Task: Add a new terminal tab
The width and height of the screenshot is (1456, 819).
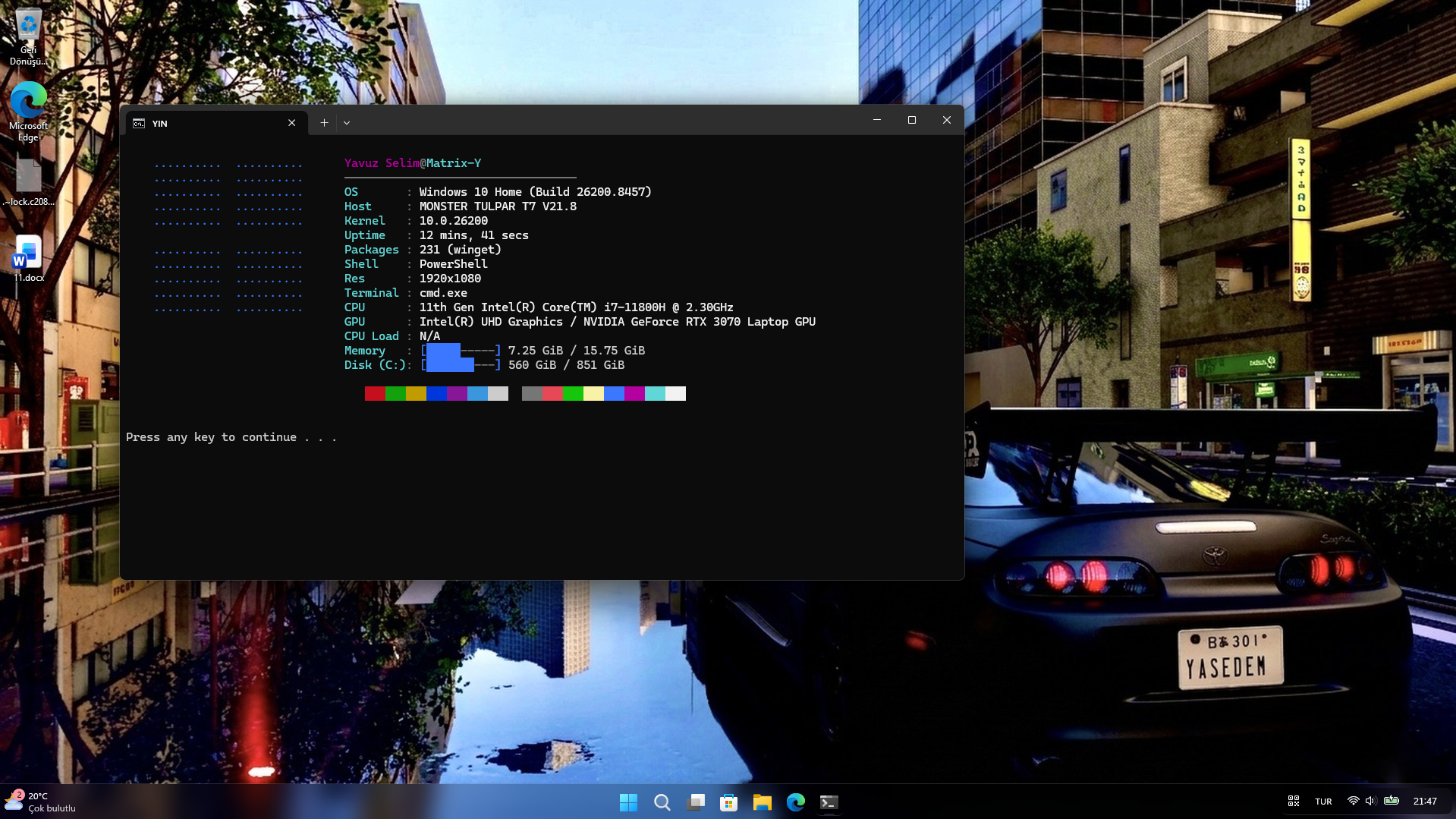Action: [x=324, y=123]
